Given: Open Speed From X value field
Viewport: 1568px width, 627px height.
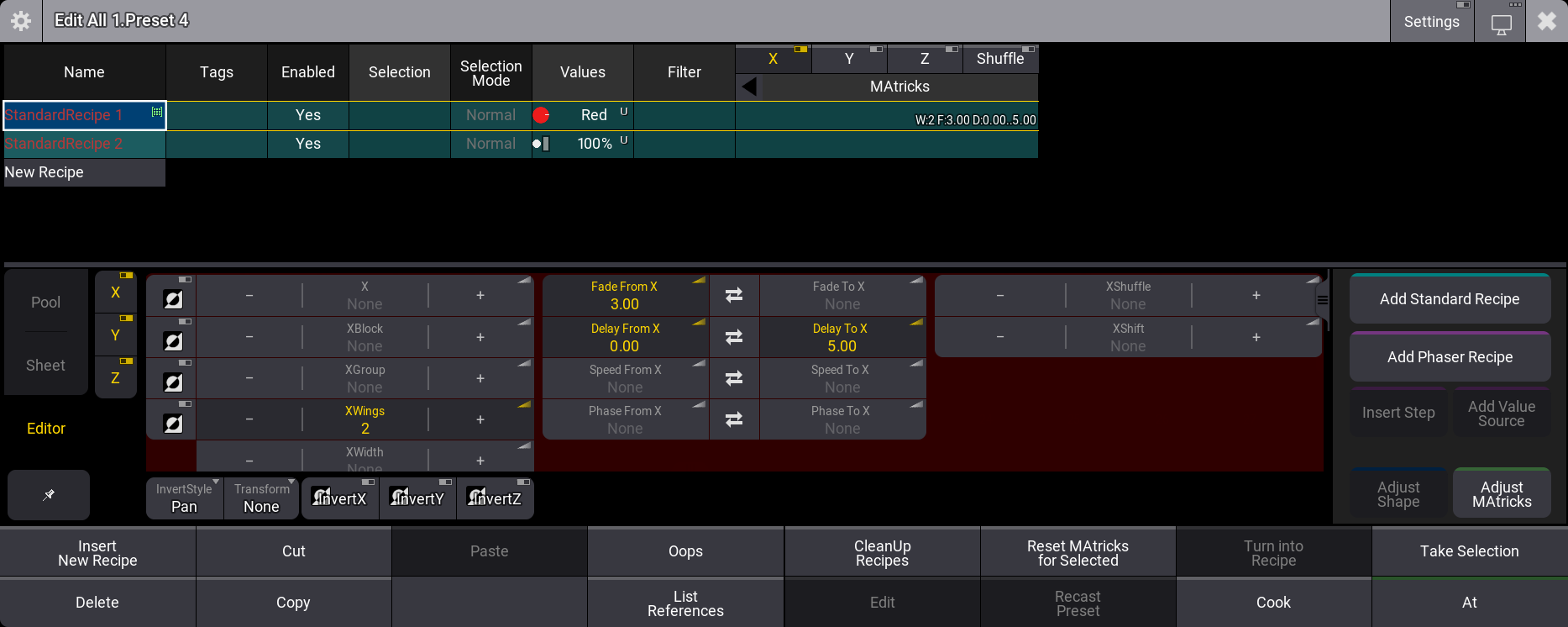Looking at the screenshot, I should coord(625,378).
